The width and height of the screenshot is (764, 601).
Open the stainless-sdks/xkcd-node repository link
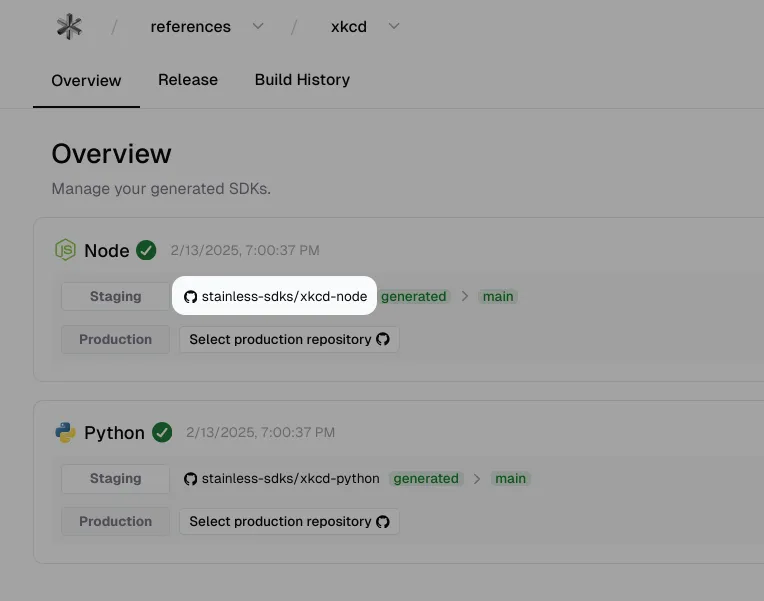(275, 296)
